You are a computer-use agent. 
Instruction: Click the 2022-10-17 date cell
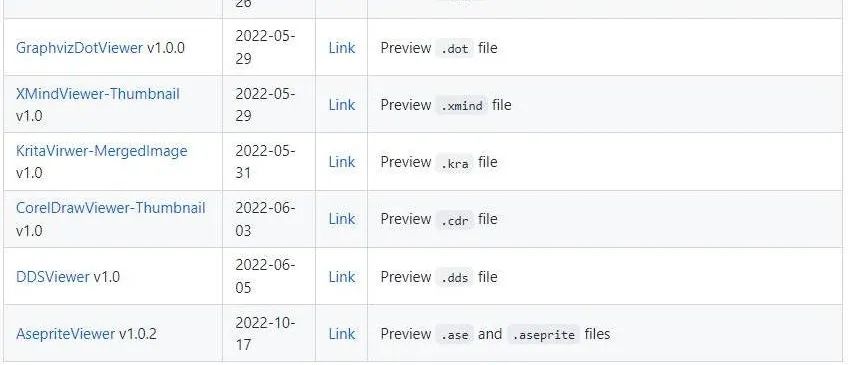268,334
